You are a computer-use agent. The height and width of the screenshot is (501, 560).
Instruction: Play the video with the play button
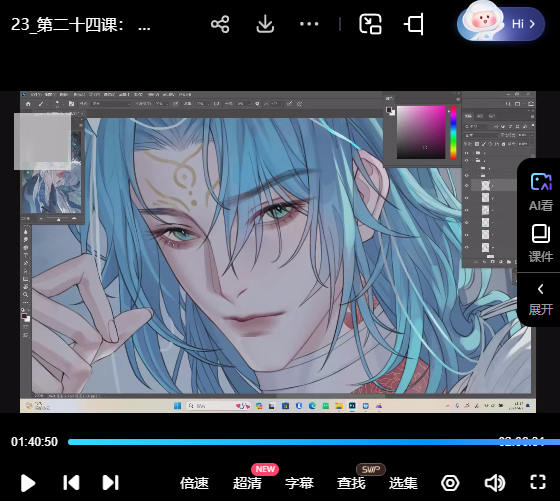(28, 483)
